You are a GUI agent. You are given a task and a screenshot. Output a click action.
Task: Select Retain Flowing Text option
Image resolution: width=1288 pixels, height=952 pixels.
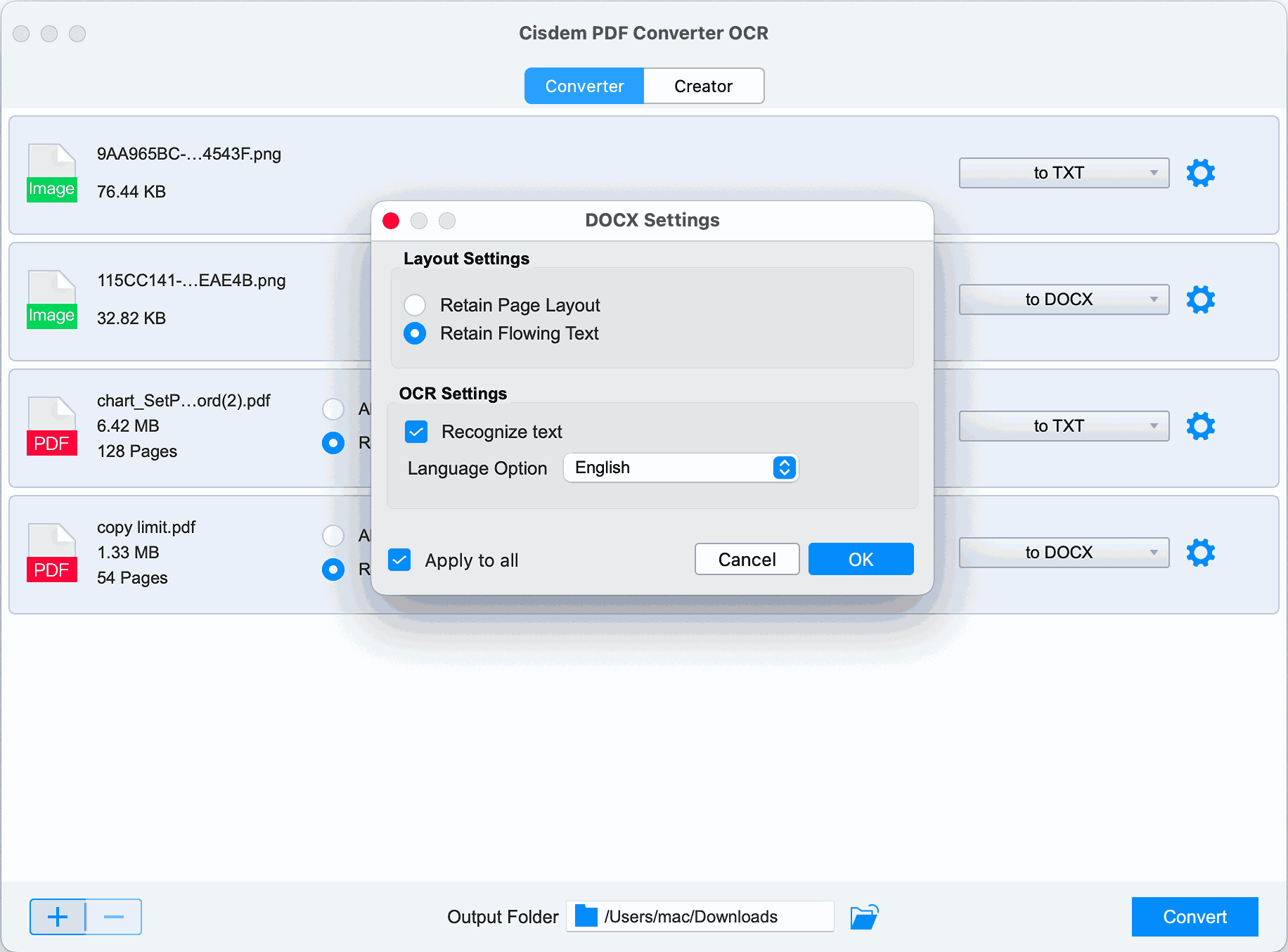coord(415,333)
